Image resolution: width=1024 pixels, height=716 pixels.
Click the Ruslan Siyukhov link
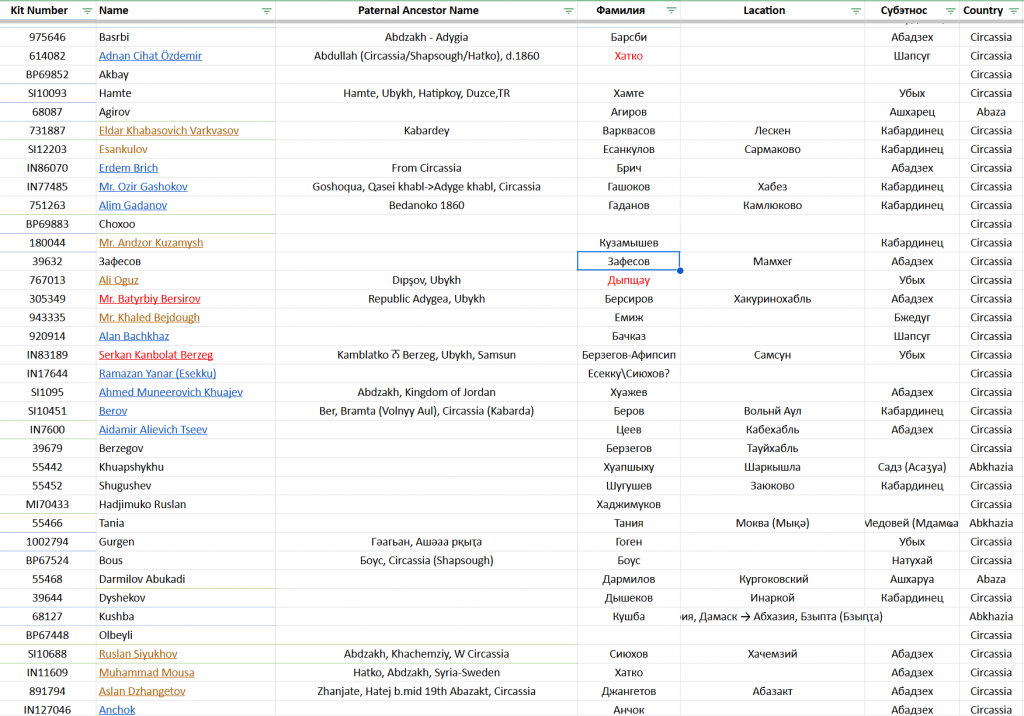[138, 654]
